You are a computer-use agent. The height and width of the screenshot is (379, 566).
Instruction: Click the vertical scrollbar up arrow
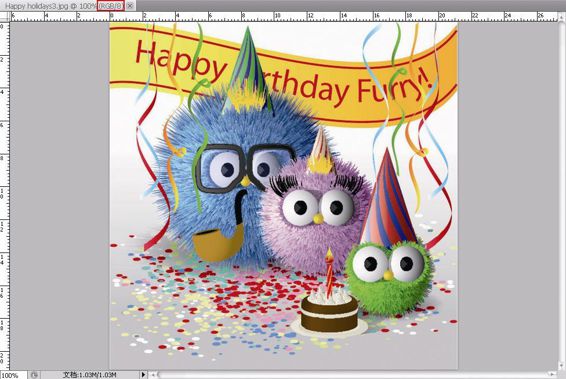point(562,17)
